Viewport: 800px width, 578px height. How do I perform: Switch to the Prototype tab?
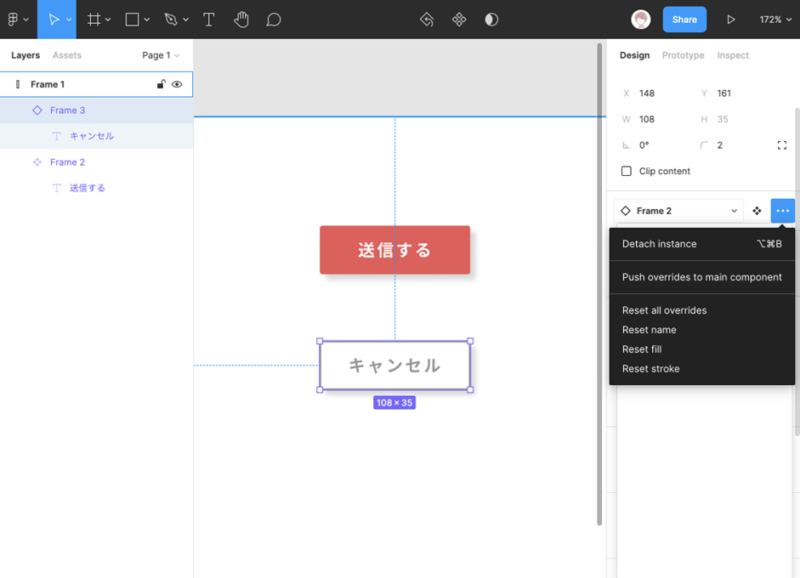tap(683, 56)
